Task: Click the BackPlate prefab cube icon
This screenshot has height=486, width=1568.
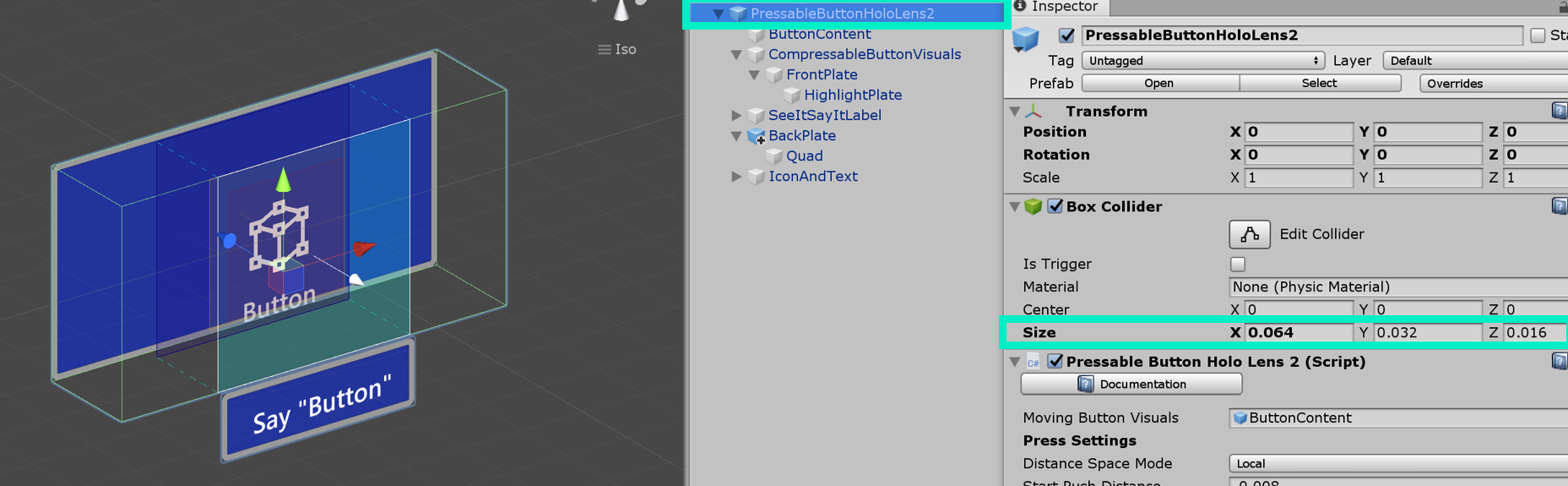Action: tap(757, 135)
